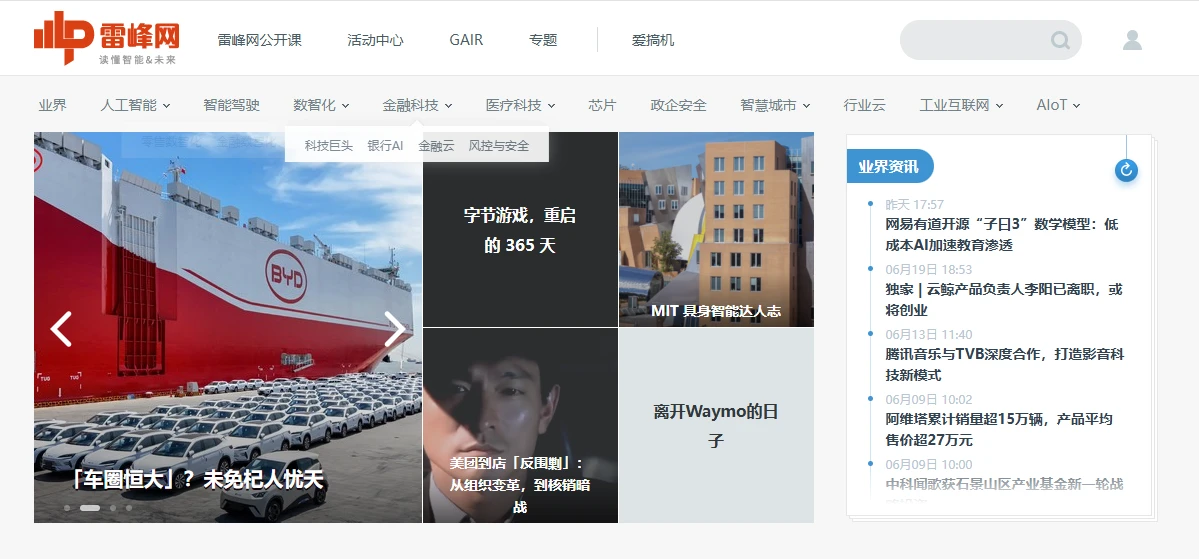The width and height of the screenshot is (1199, 559).
Task: Open 雷峰网公开课 page
Action: pos(259,40)
